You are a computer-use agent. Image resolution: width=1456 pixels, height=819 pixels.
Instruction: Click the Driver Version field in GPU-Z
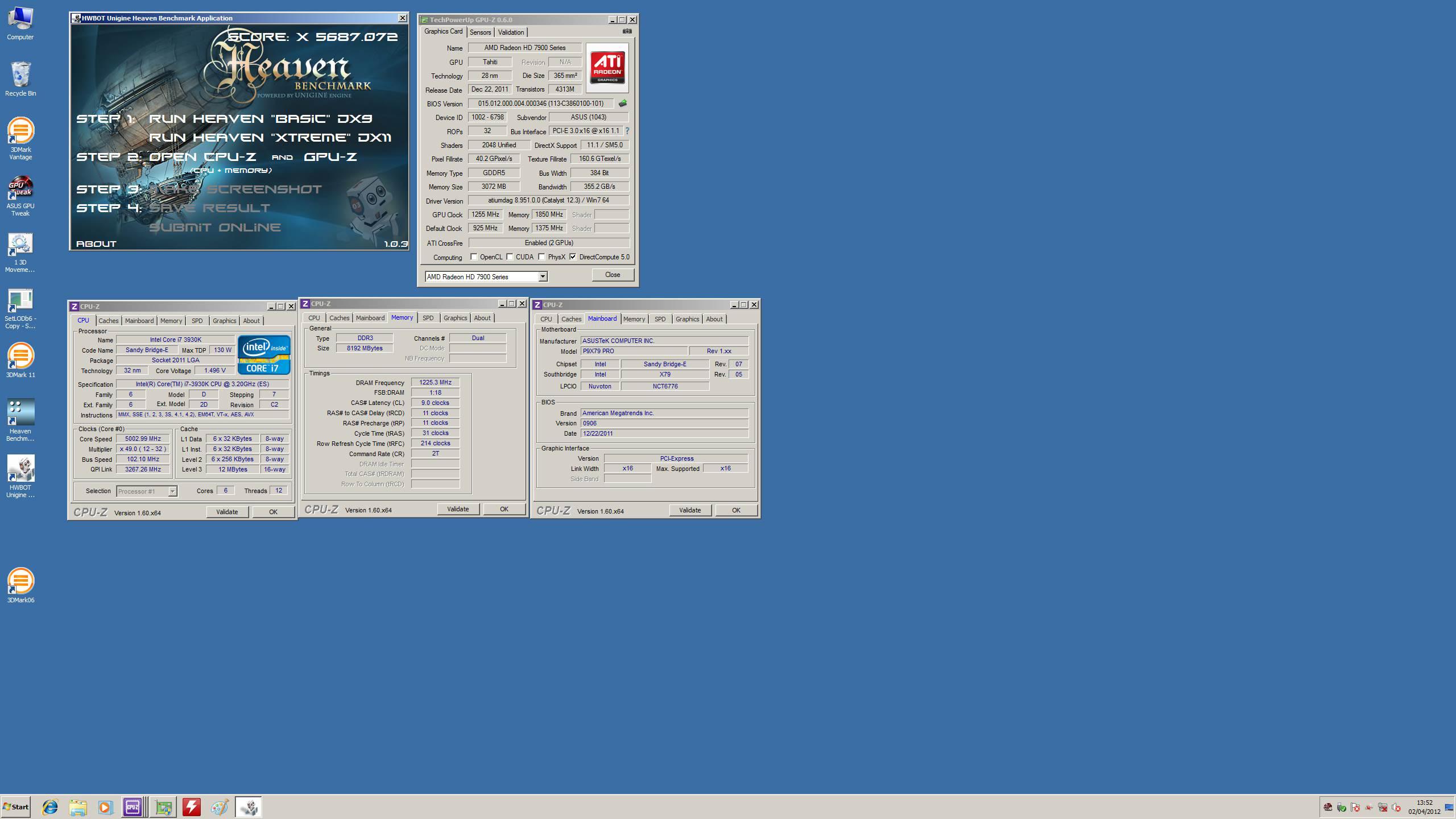tap(549, 200)
